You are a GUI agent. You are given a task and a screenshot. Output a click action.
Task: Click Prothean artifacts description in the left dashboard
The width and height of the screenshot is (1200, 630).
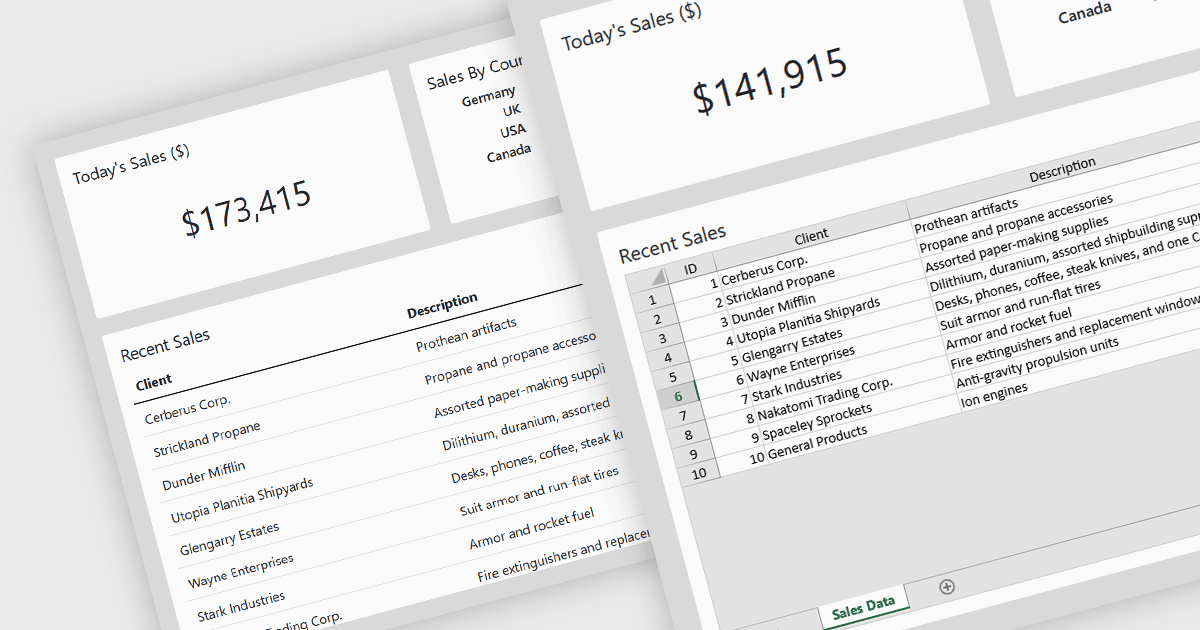tap(467, 334)
